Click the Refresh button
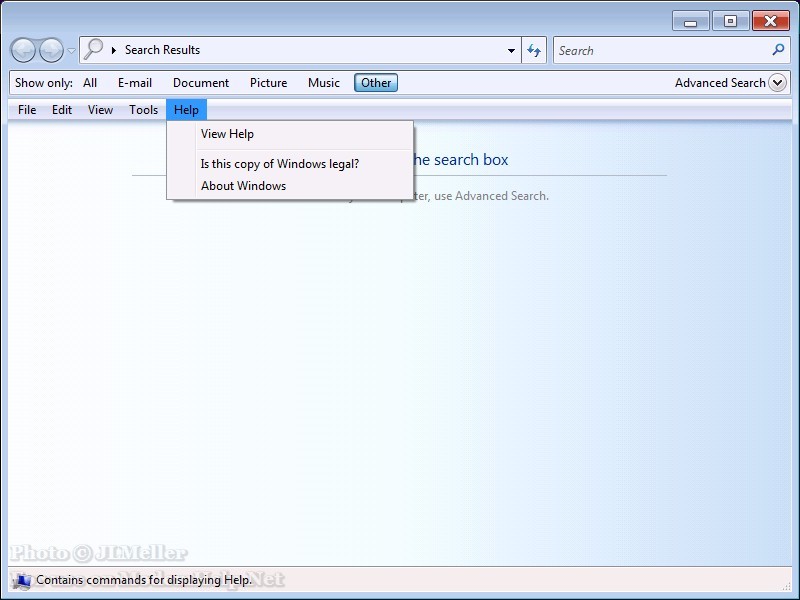Image resolution: width=800 pixels, height=600 pixels. pyautogui.click(x=534, y=50)
